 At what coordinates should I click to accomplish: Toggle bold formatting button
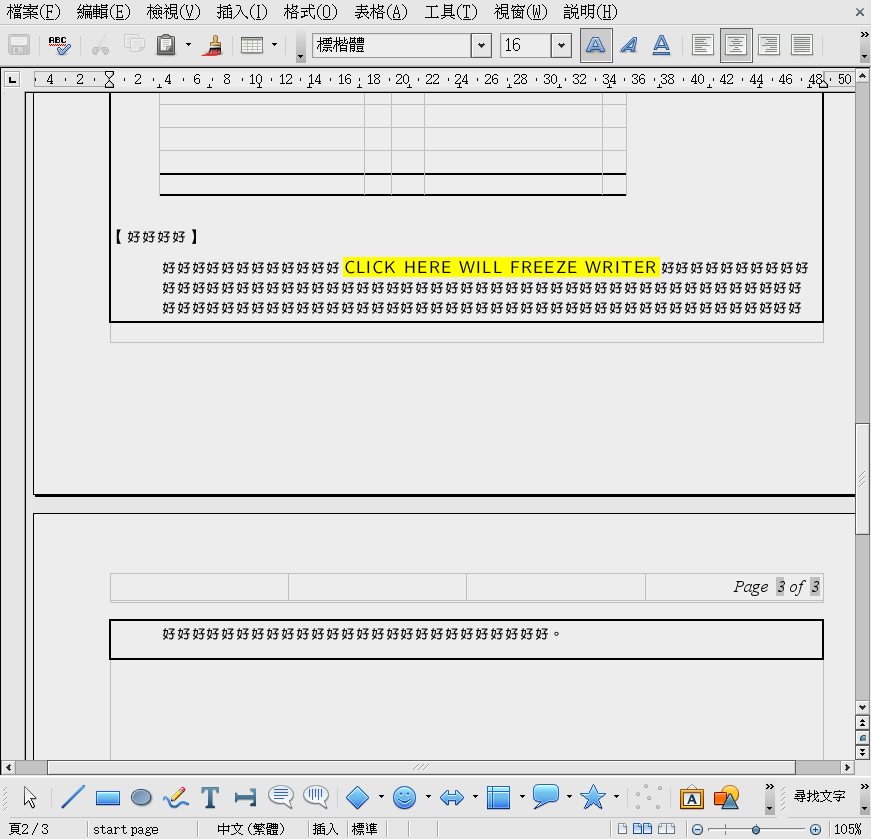coord(596,45)
